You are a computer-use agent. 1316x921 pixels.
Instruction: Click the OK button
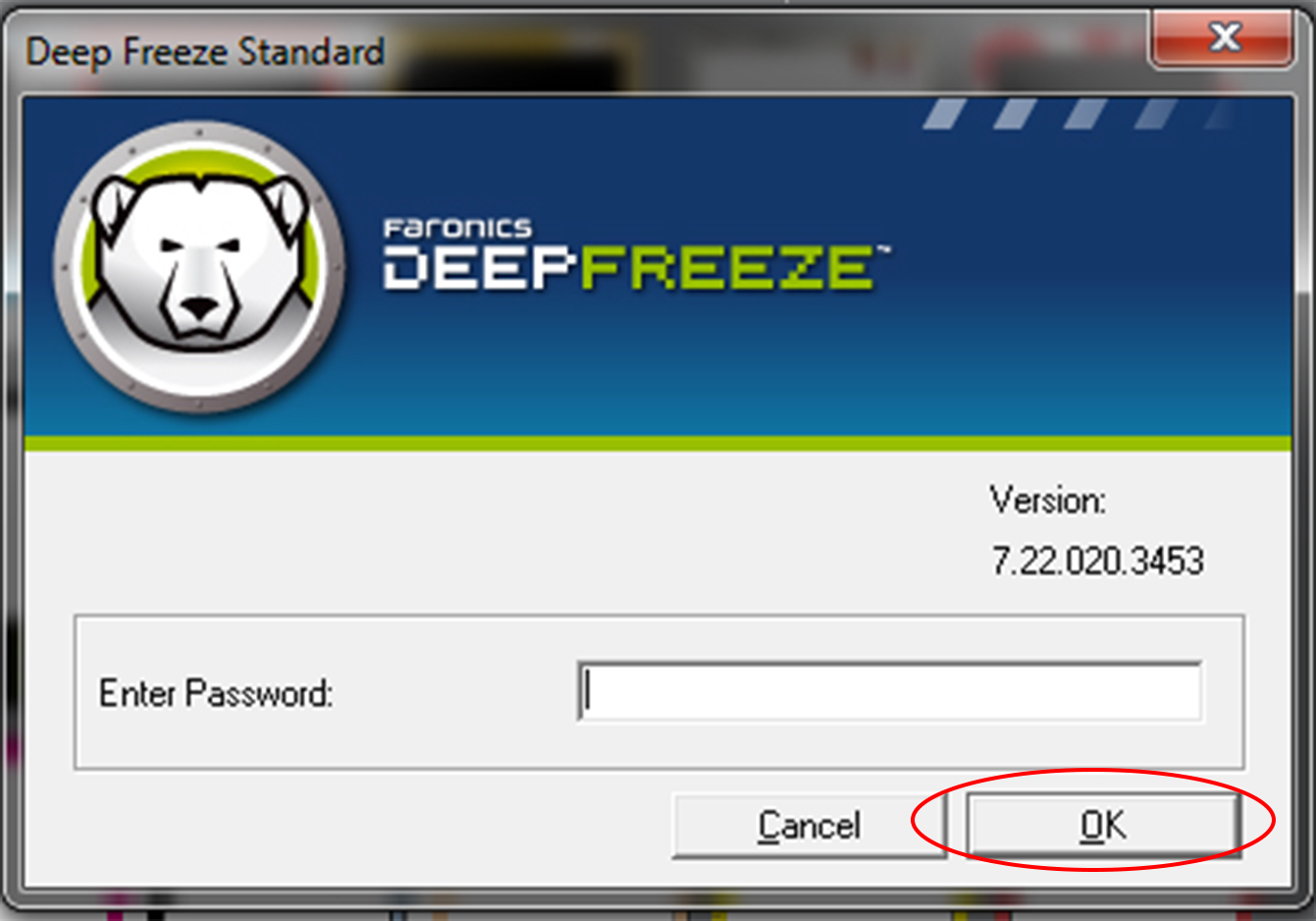click(1103, 826)
